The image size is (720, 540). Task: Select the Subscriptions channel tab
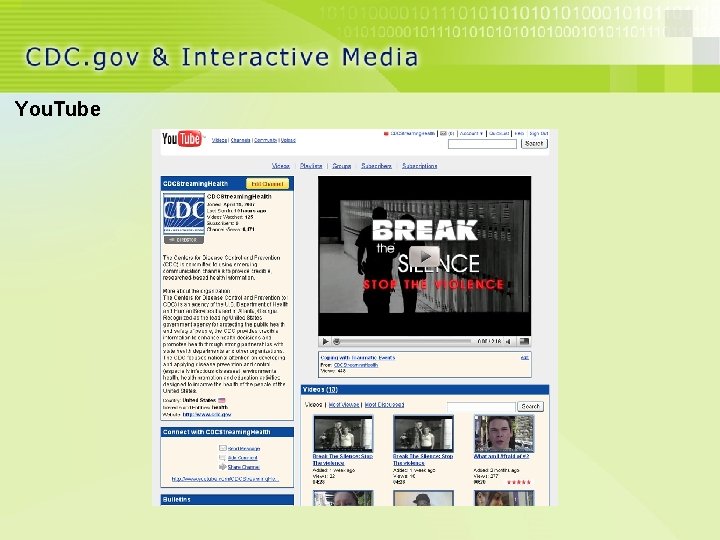[419, 166]
